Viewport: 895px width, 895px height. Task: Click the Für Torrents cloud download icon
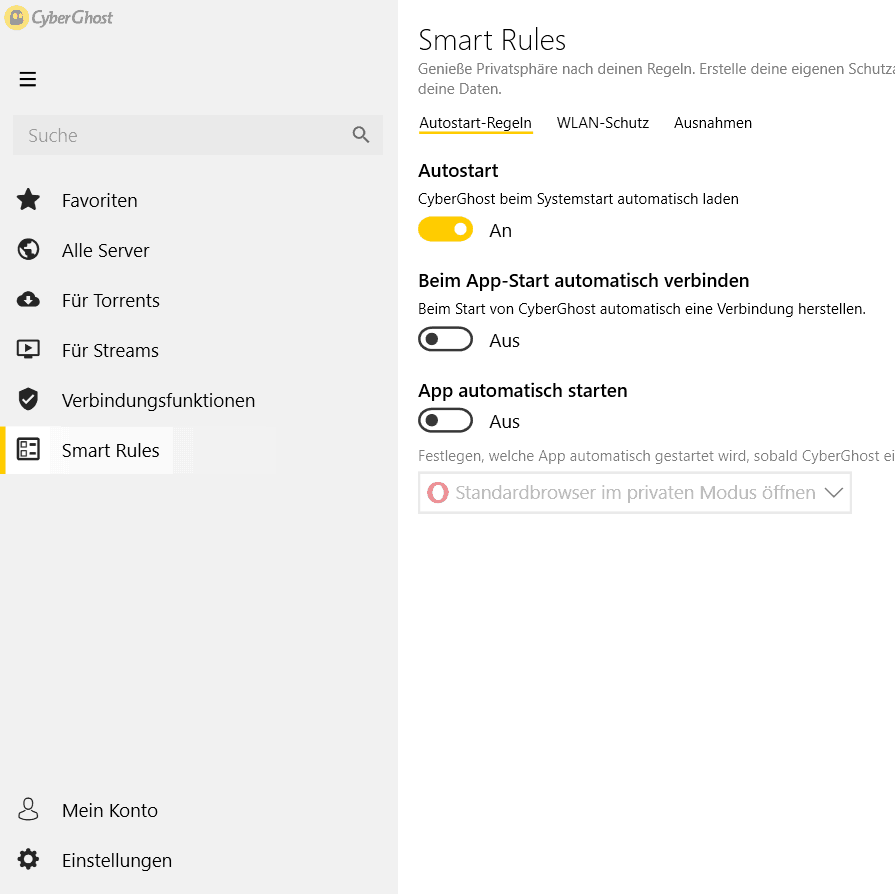point(28,299)
